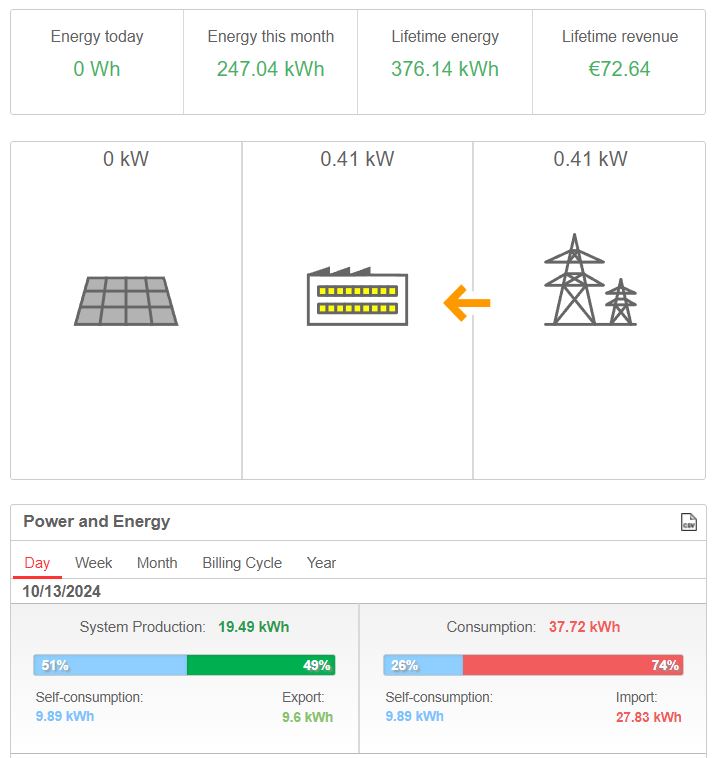
Task: Click the factory building consumption icon
Action: click(357, 296)
